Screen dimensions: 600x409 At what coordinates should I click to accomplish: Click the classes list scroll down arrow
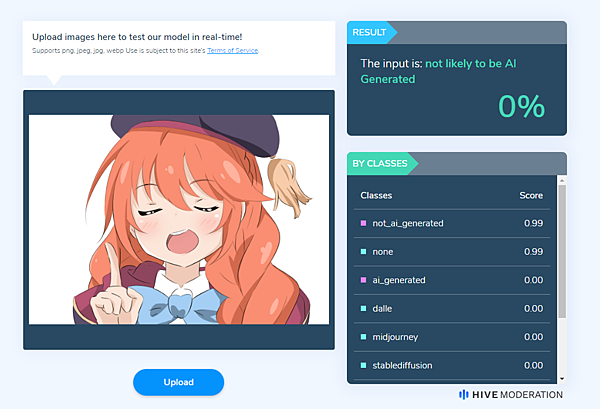[x=562, y=379]
